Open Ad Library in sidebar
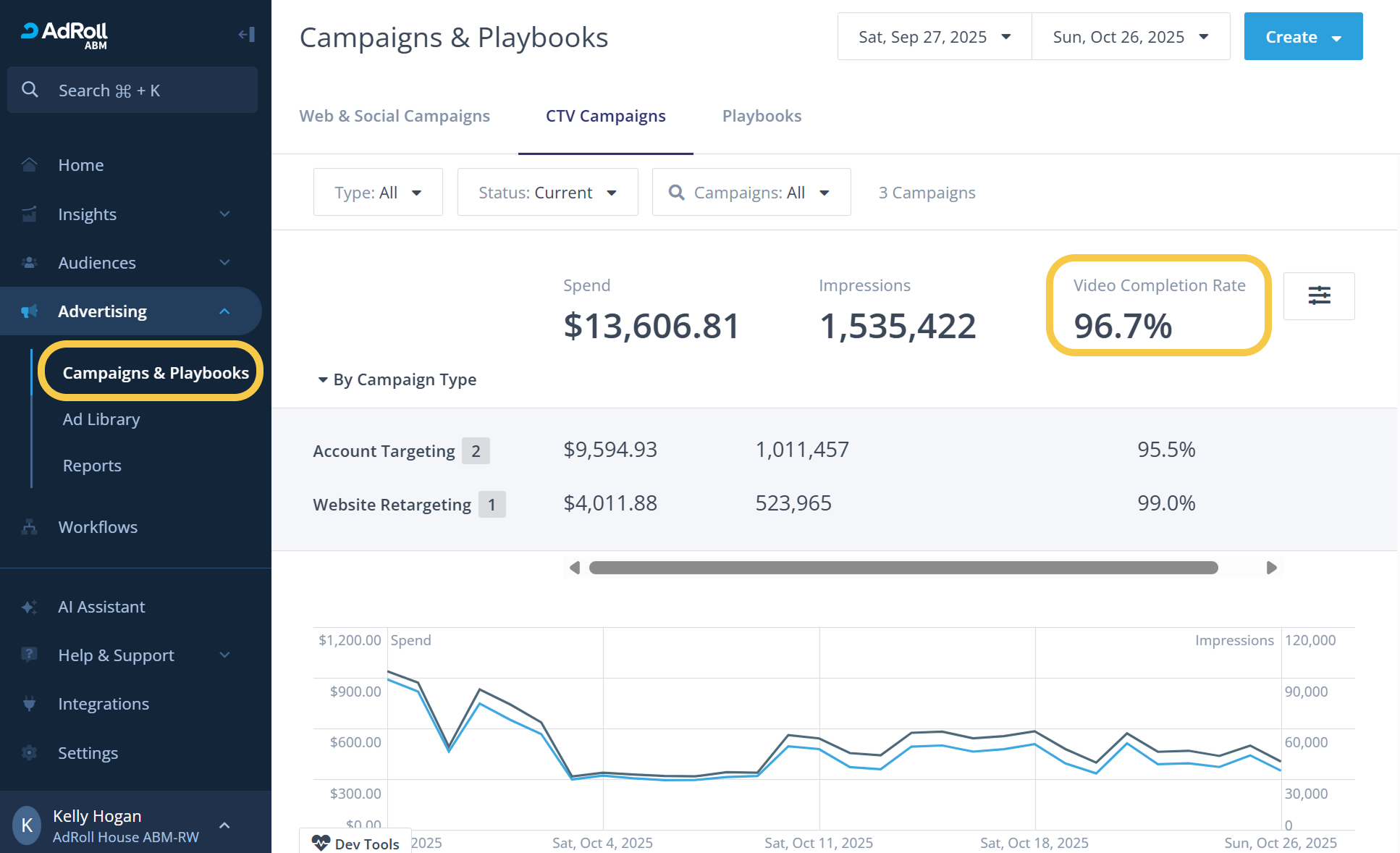This screenshot has width=1400, height=853. [x=101, y=420]
